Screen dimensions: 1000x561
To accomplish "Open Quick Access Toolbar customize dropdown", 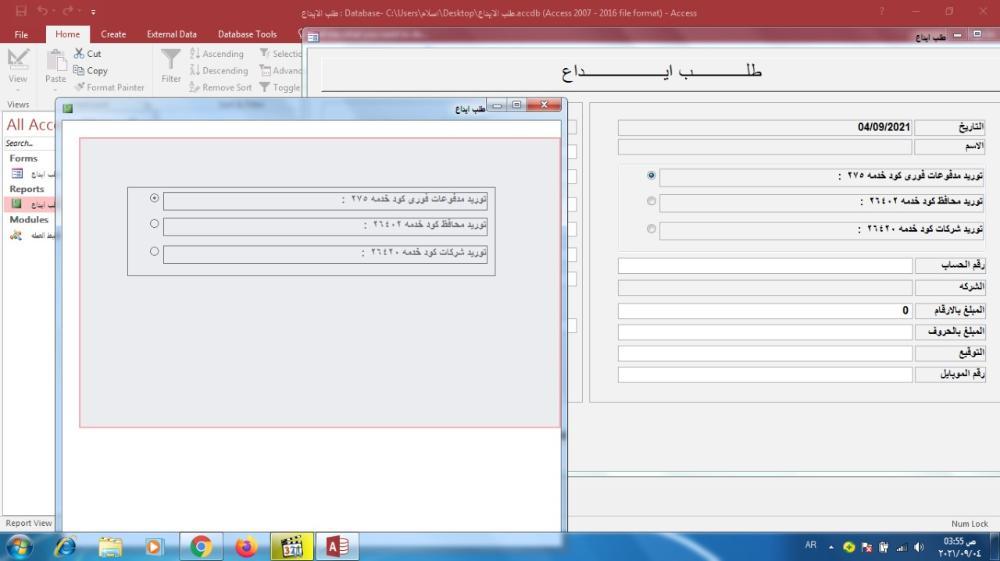I will pos(93,13).
